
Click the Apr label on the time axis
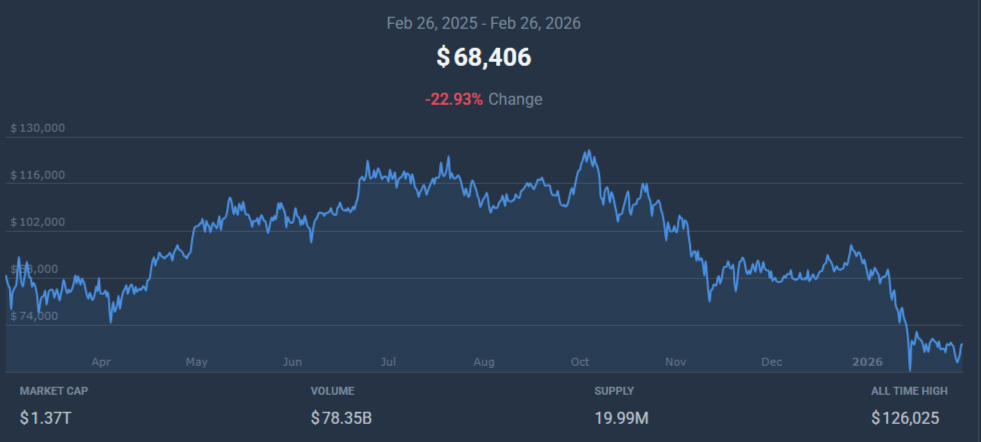[x=100, y=362]
